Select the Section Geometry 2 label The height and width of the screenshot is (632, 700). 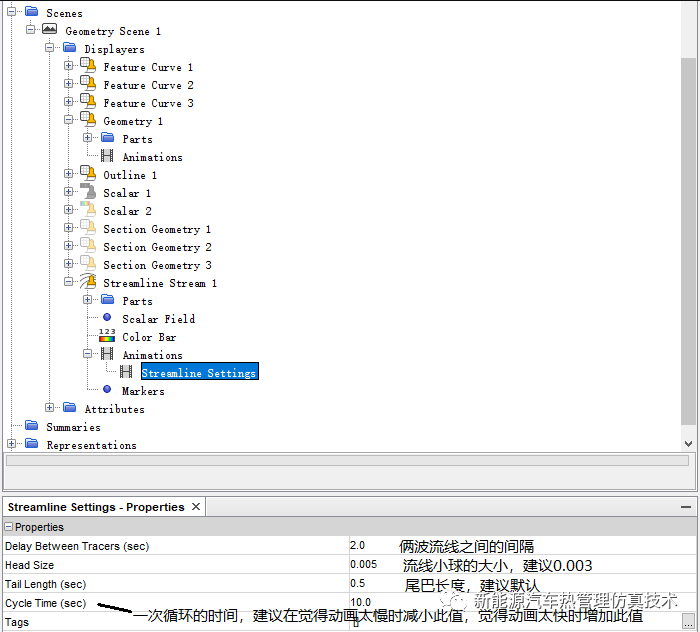coord(157,247)
